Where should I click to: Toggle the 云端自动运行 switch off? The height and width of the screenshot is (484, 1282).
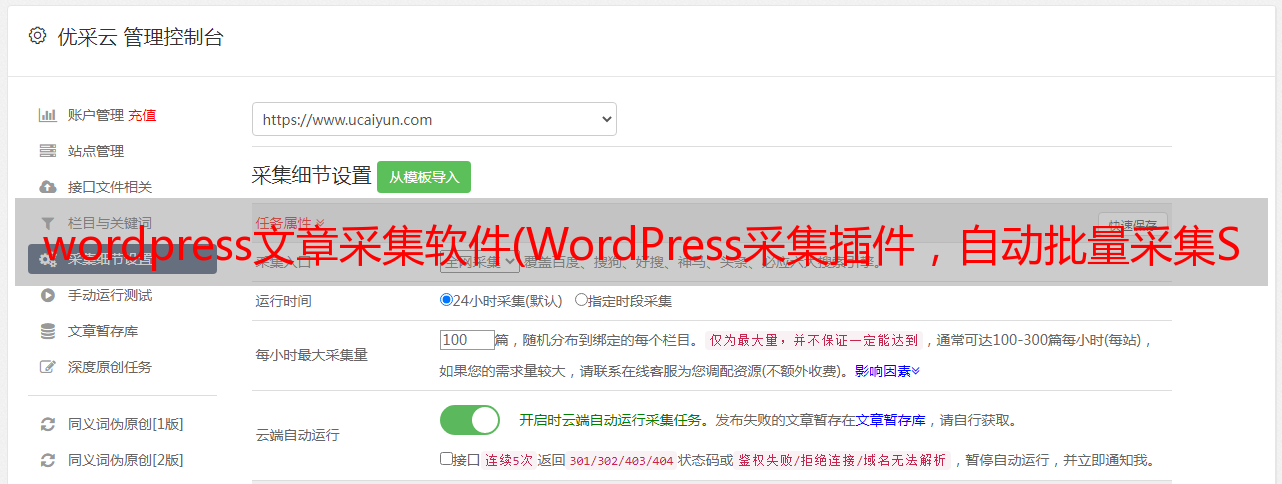(470, 420)
